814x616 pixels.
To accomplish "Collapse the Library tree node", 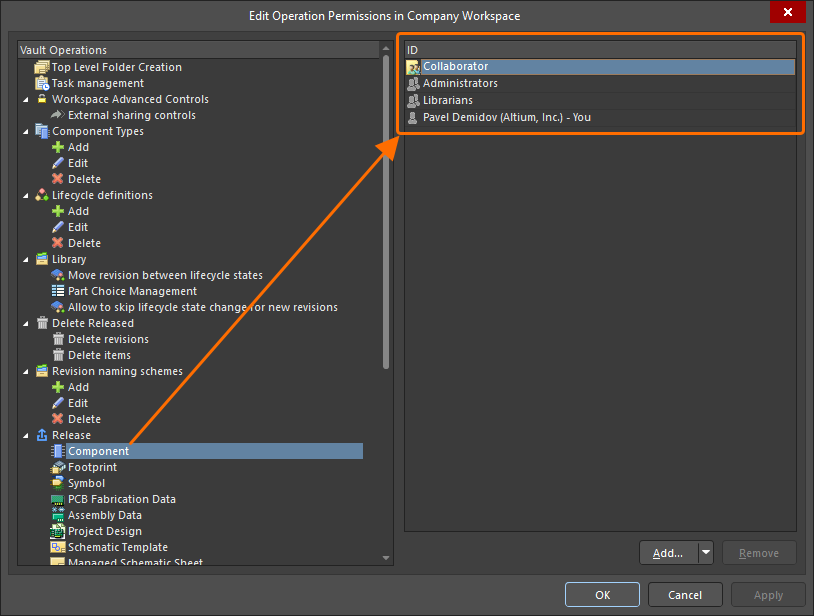I will (x=26, y=259).
